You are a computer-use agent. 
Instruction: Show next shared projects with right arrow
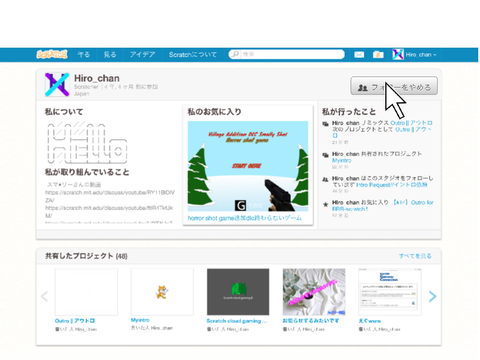[x=432, y=296]
